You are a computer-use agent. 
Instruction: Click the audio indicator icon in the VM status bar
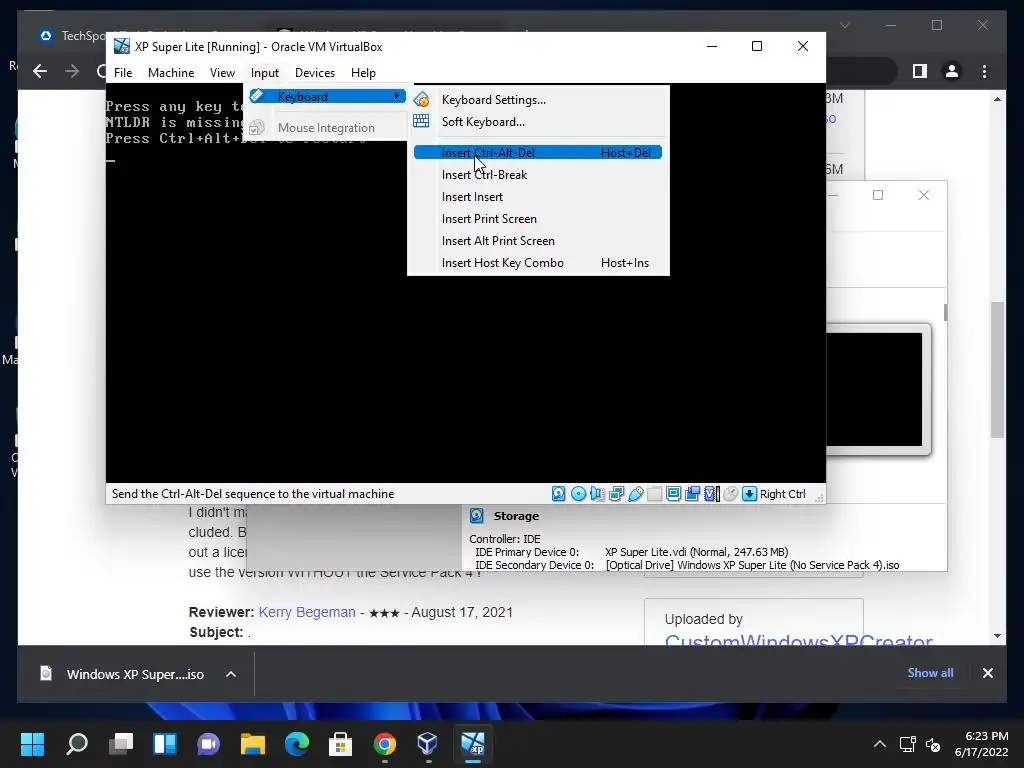tap(597, 494)
